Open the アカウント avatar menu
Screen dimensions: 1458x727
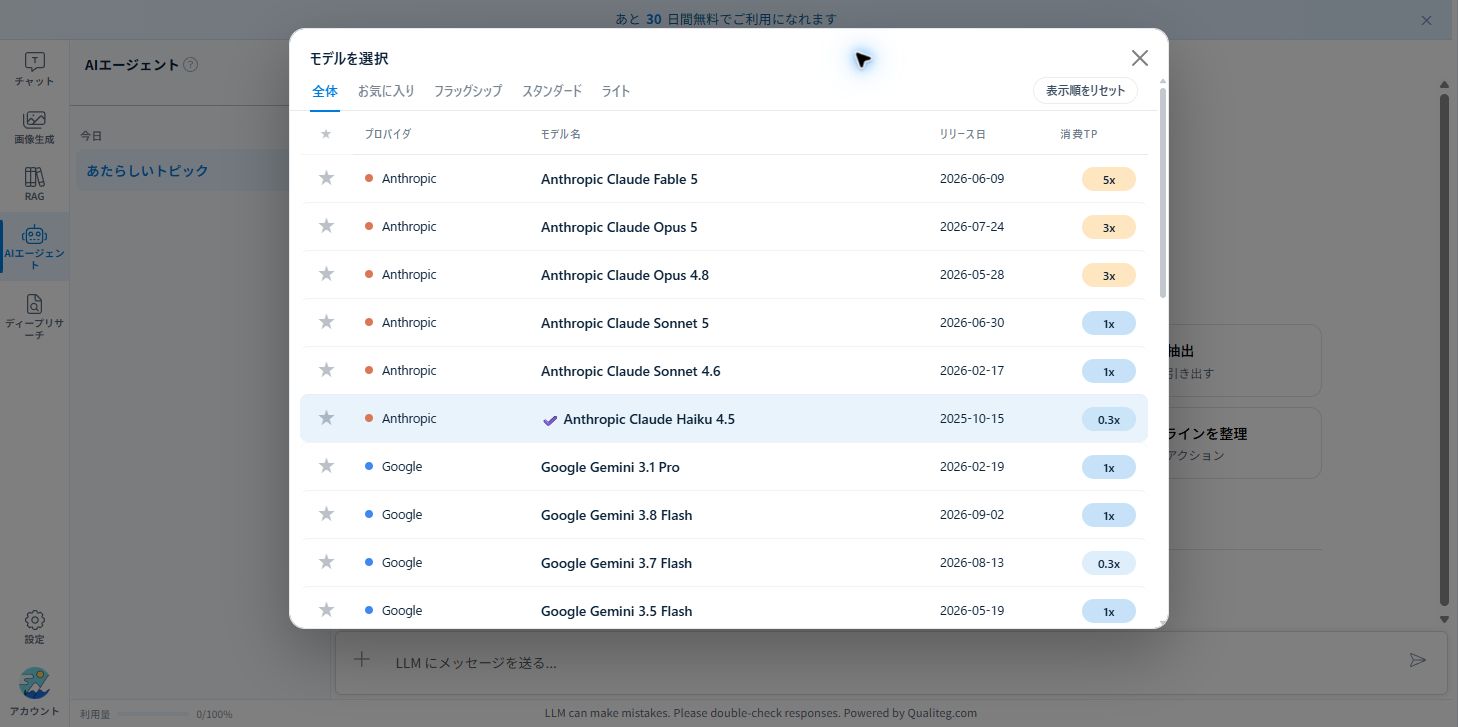[x=34, y=692]
